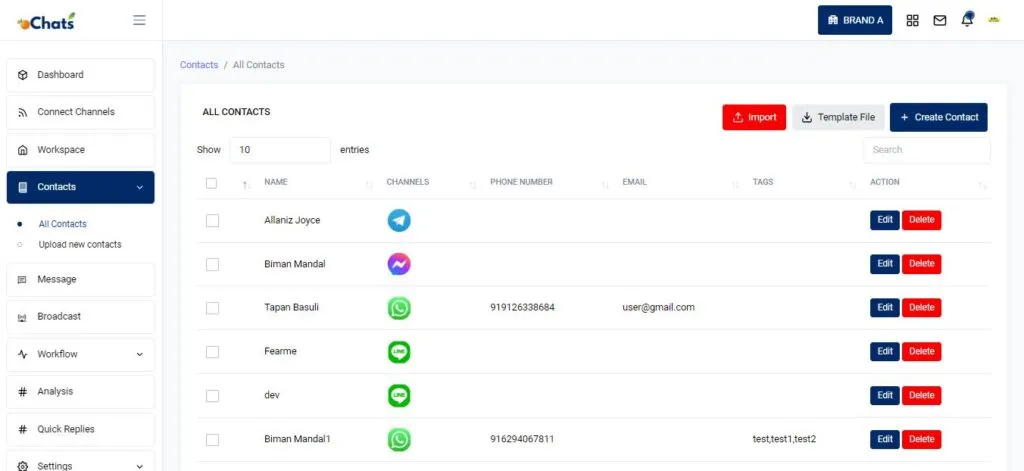Toggle the hamburger sidebar menu icon
This screenshot has width=1024, height=471.
(x=139, y=20)
